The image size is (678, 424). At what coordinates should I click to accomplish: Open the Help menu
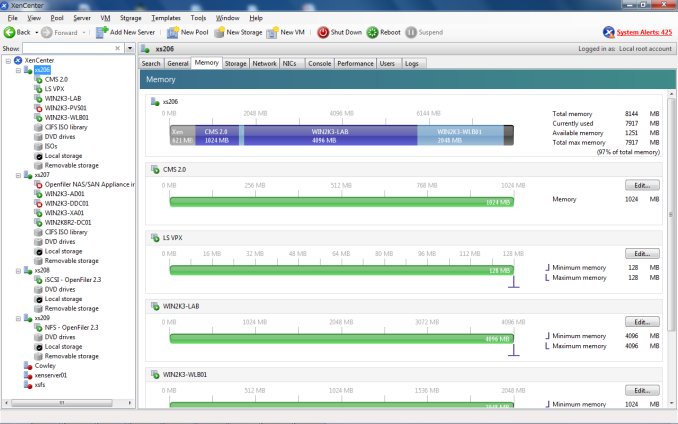point(256,18)
